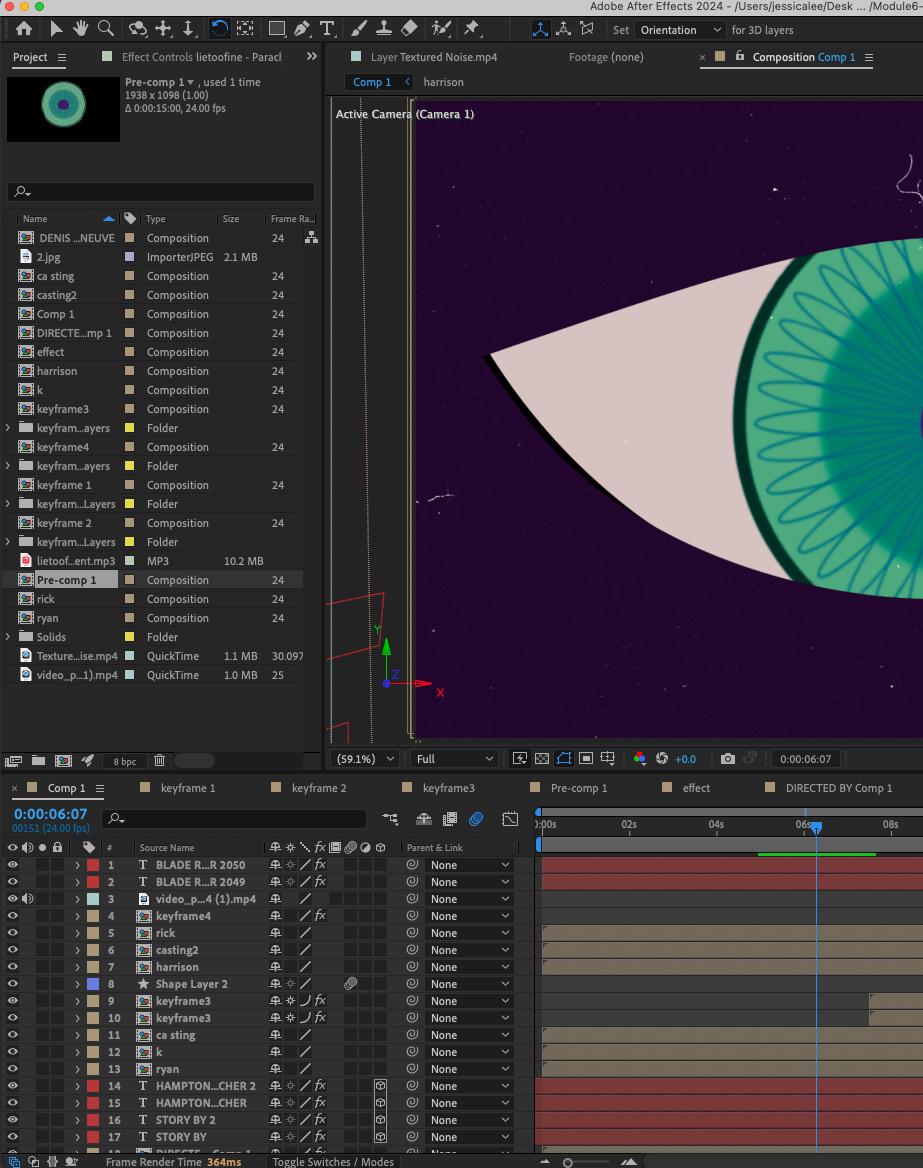The image size is (923, 1168).
Task: Open the Effect Controls panel tab
Action: pos(201,57)
